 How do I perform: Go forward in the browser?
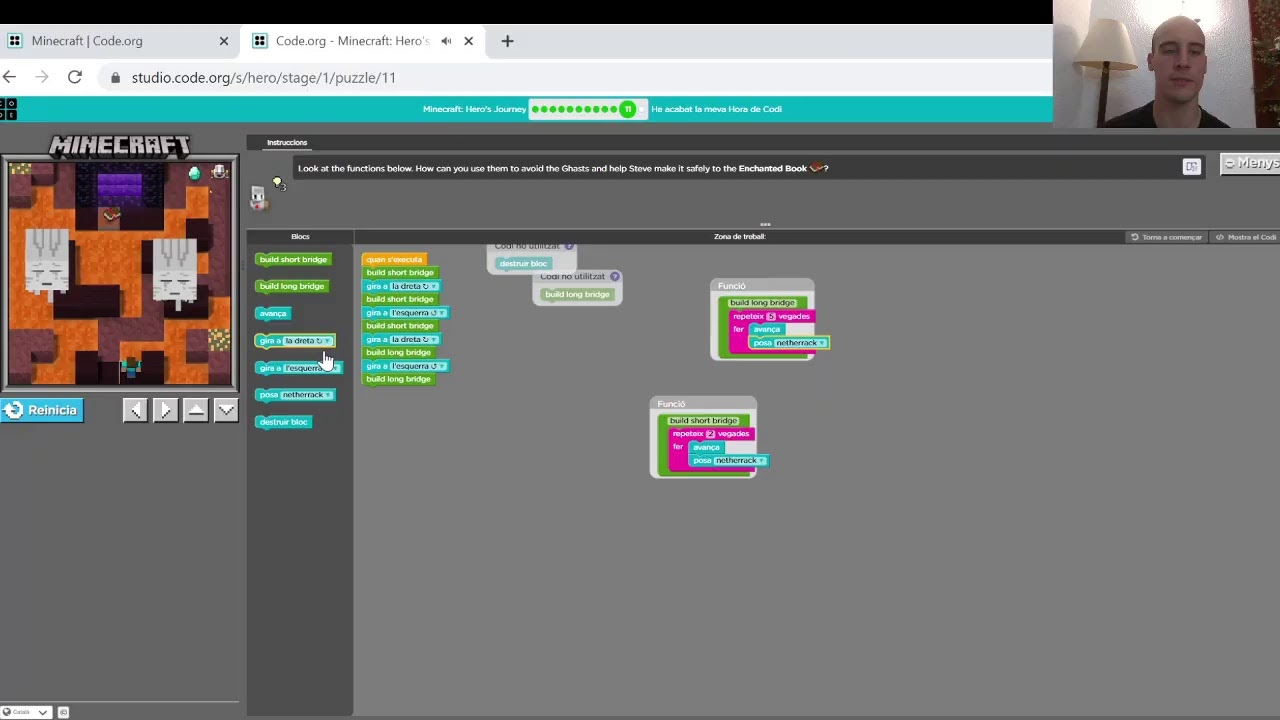42,77
